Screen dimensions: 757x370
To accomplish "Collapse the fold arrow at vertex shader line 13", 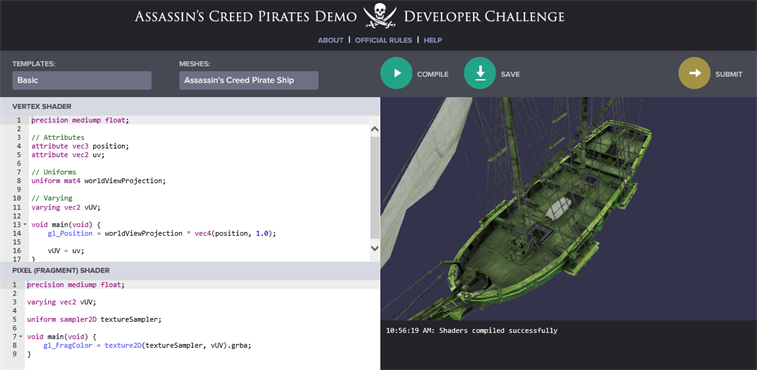I will (x=25, y=225).
